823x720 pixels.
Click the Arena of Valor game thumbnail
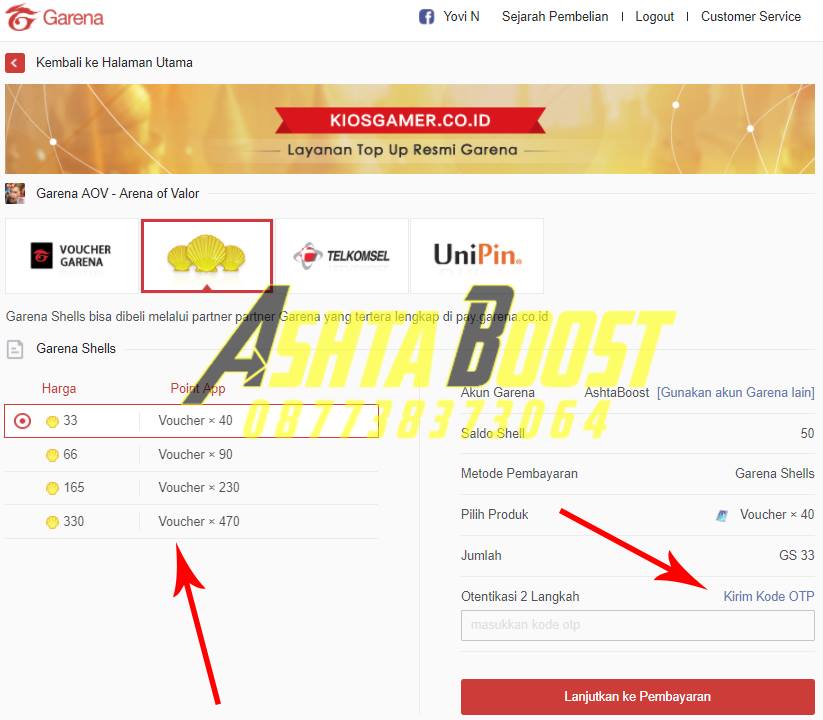pyautogui.click(x=15, y=193)
